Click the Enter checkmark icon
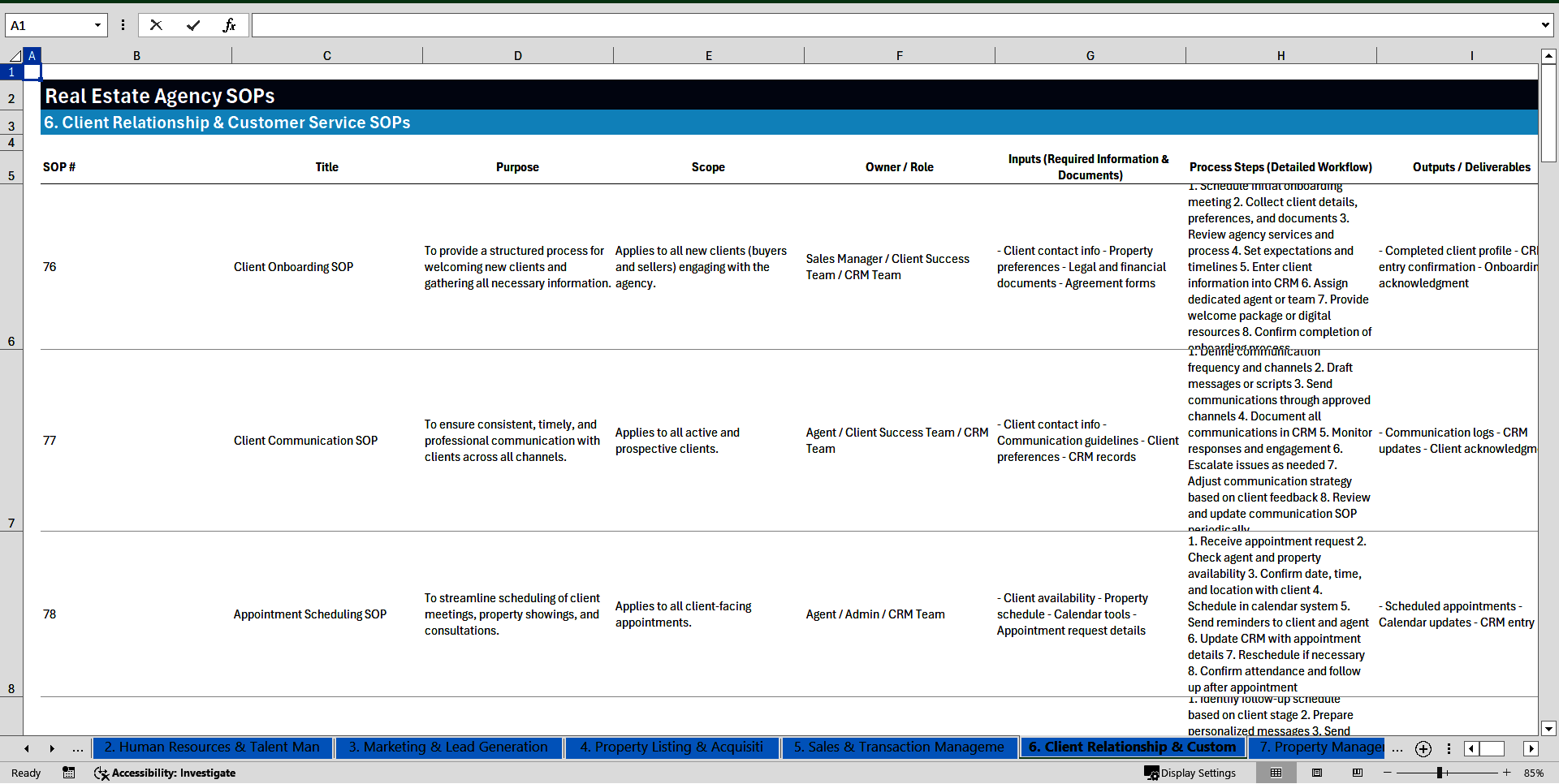1559x784 pixels. 193,25
